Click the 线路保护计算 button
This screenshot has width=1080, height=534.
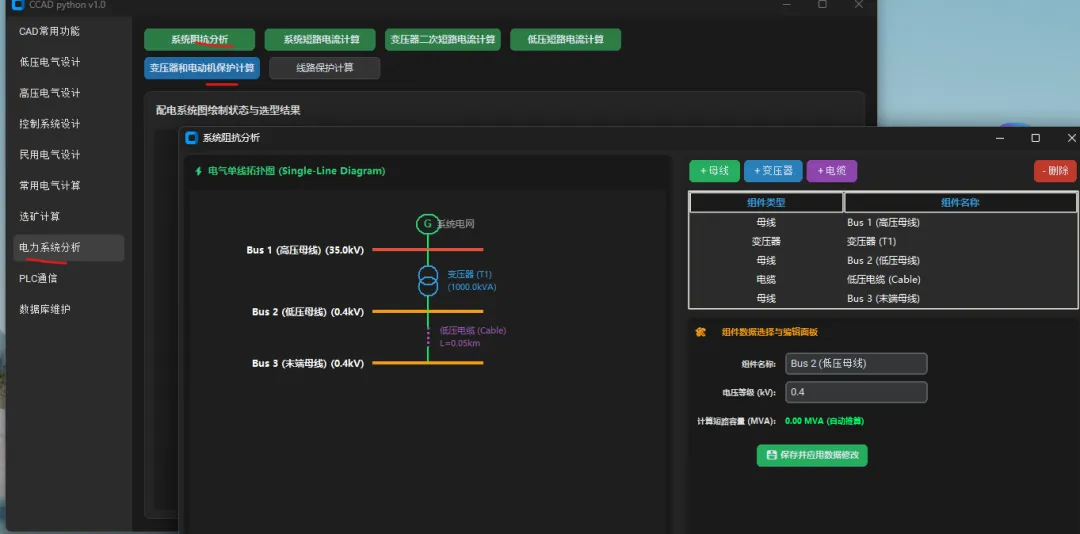pyautogui.click(x=324, y=68)
